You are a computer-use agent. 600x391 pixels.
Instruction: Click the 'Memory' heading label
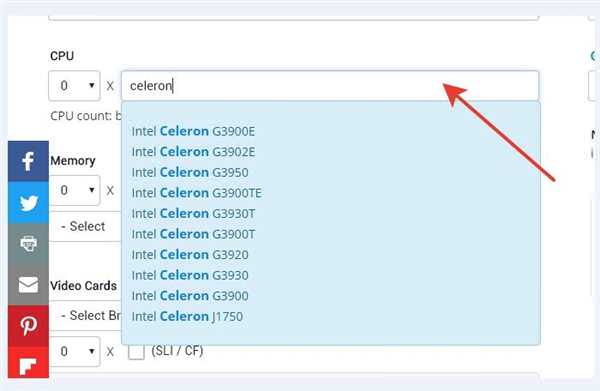tap(73, 161)
